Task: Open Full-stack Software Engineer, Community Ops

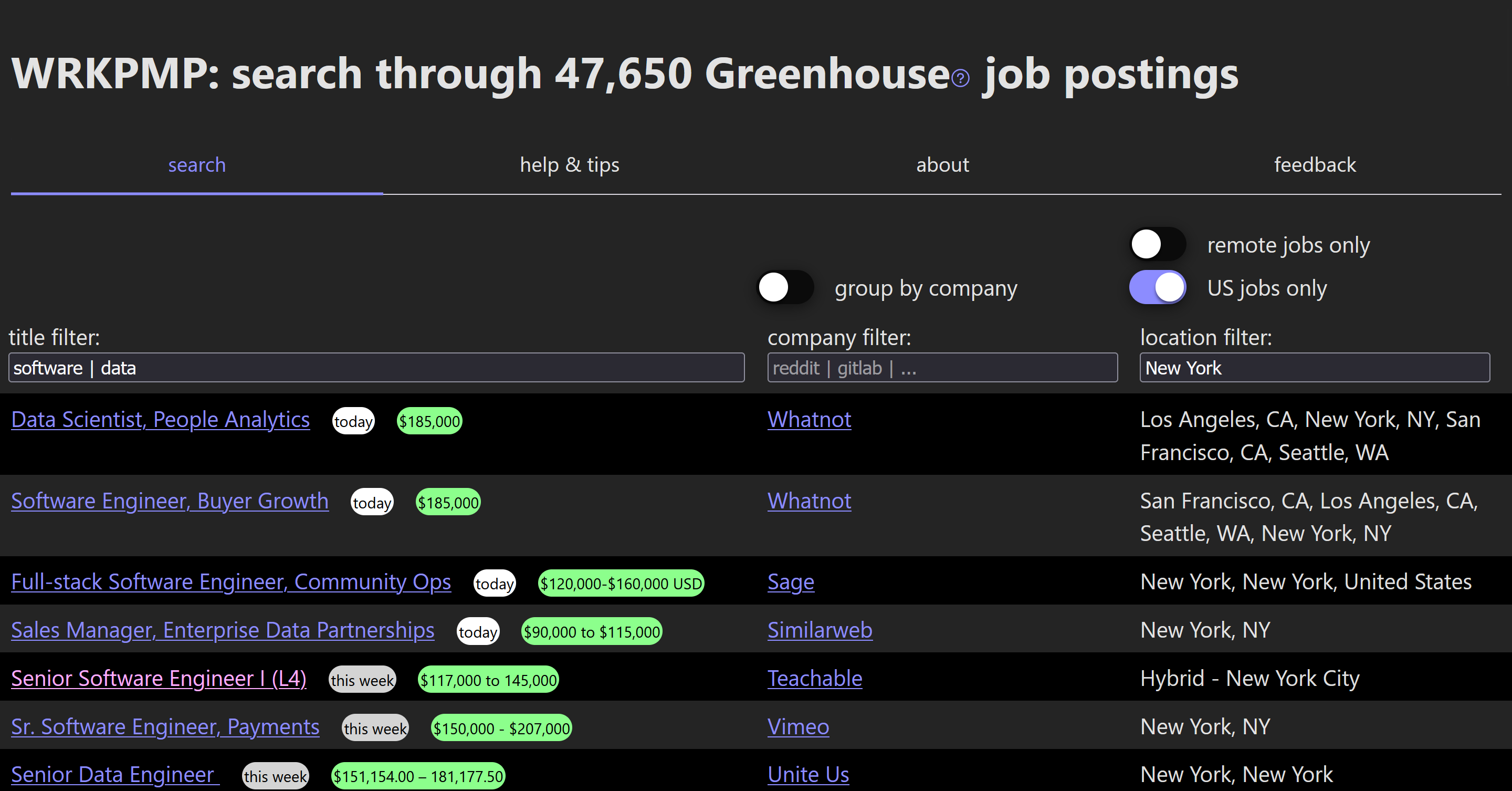Action: pos(230,582)
